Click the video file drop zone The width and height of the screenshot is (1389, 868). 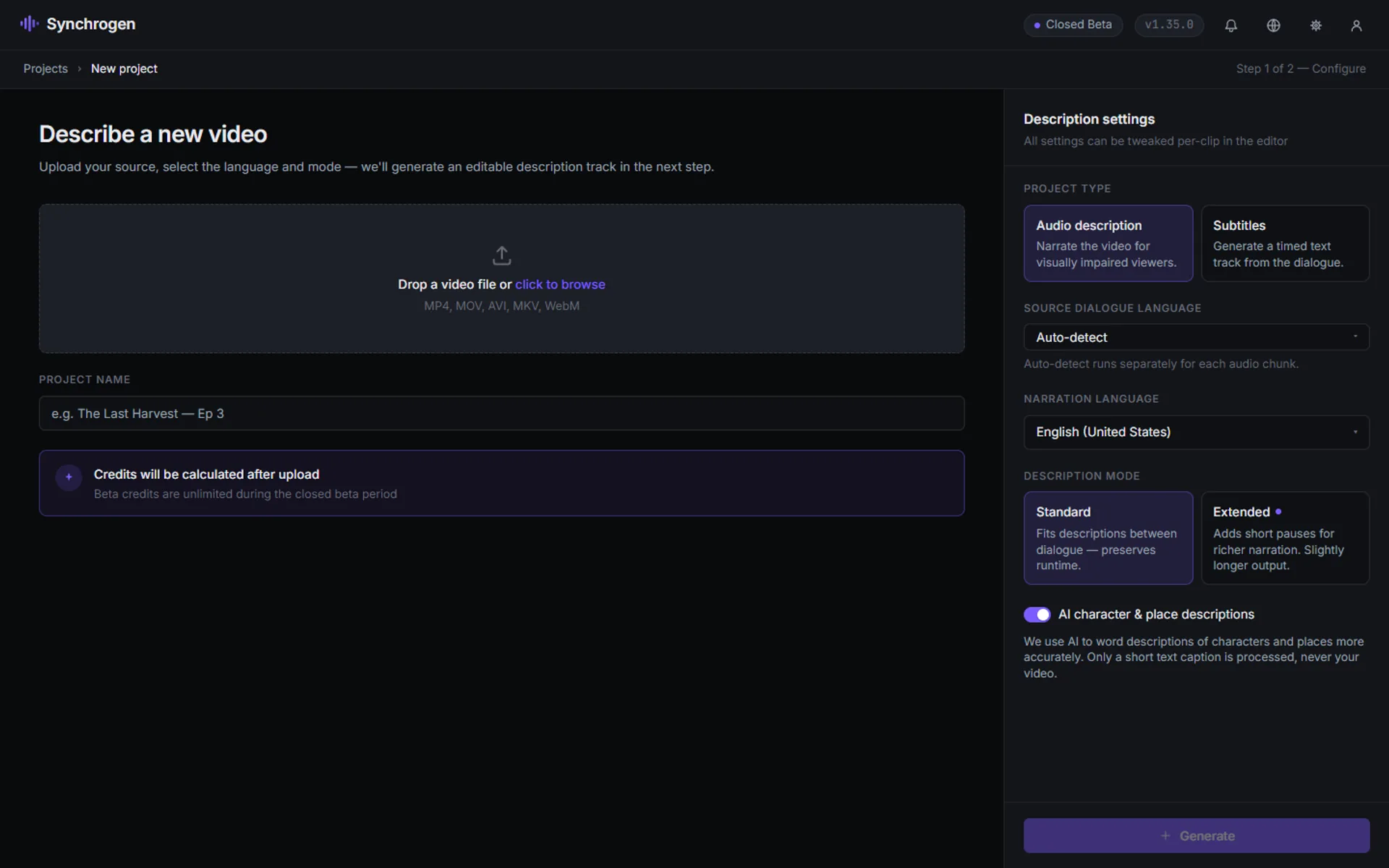[501, 278]
